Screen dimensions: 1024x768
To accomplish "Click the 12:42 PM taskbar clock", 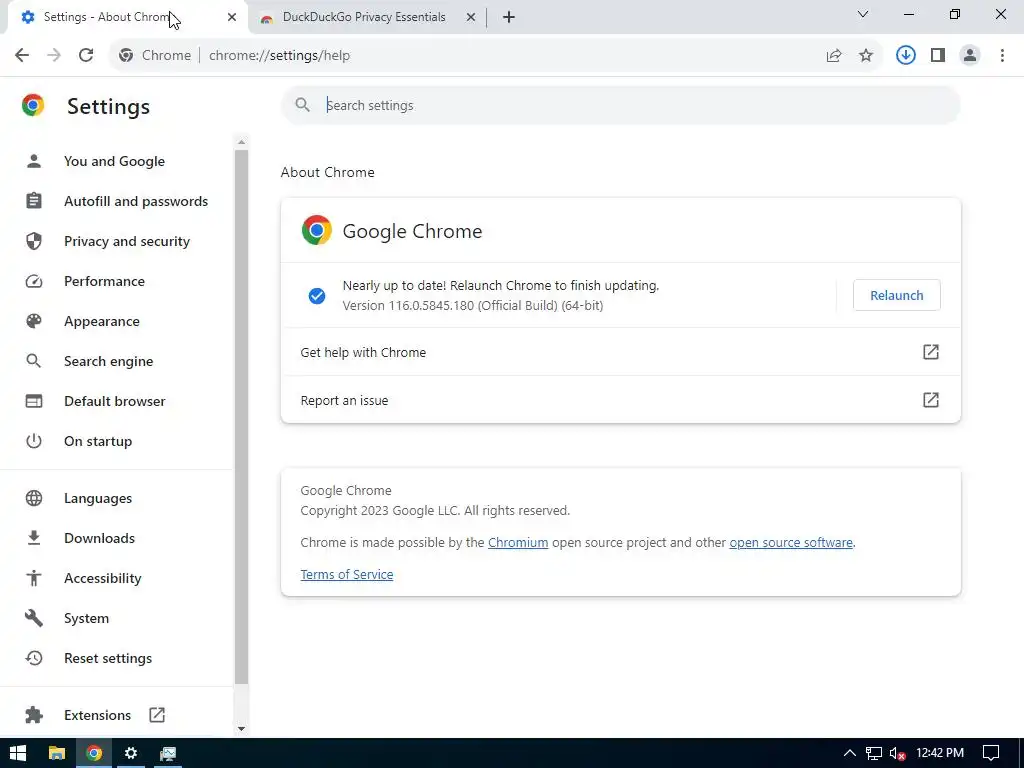I will coord(940,753).
